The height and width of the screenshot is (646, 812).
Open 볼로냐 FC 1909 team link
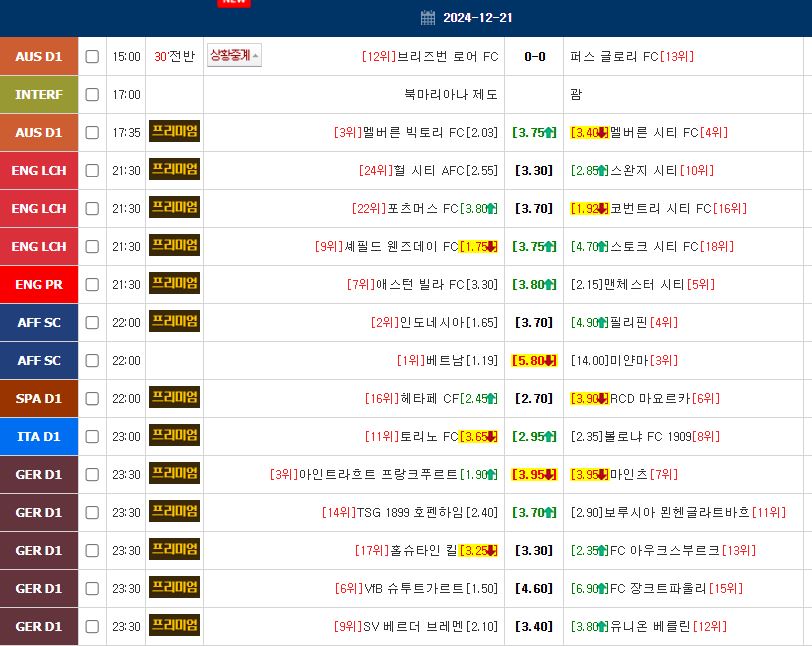648,437
